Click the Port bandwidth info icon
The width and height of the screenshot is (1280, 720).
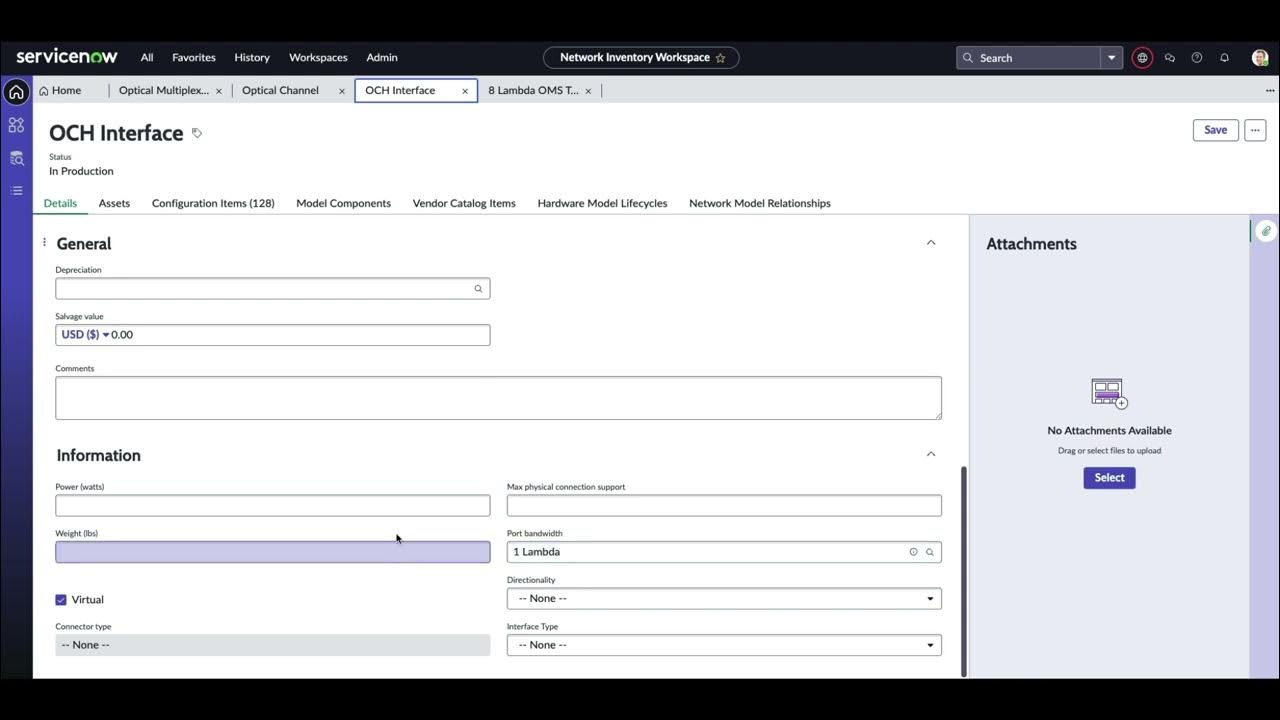[x=913, y=552]
